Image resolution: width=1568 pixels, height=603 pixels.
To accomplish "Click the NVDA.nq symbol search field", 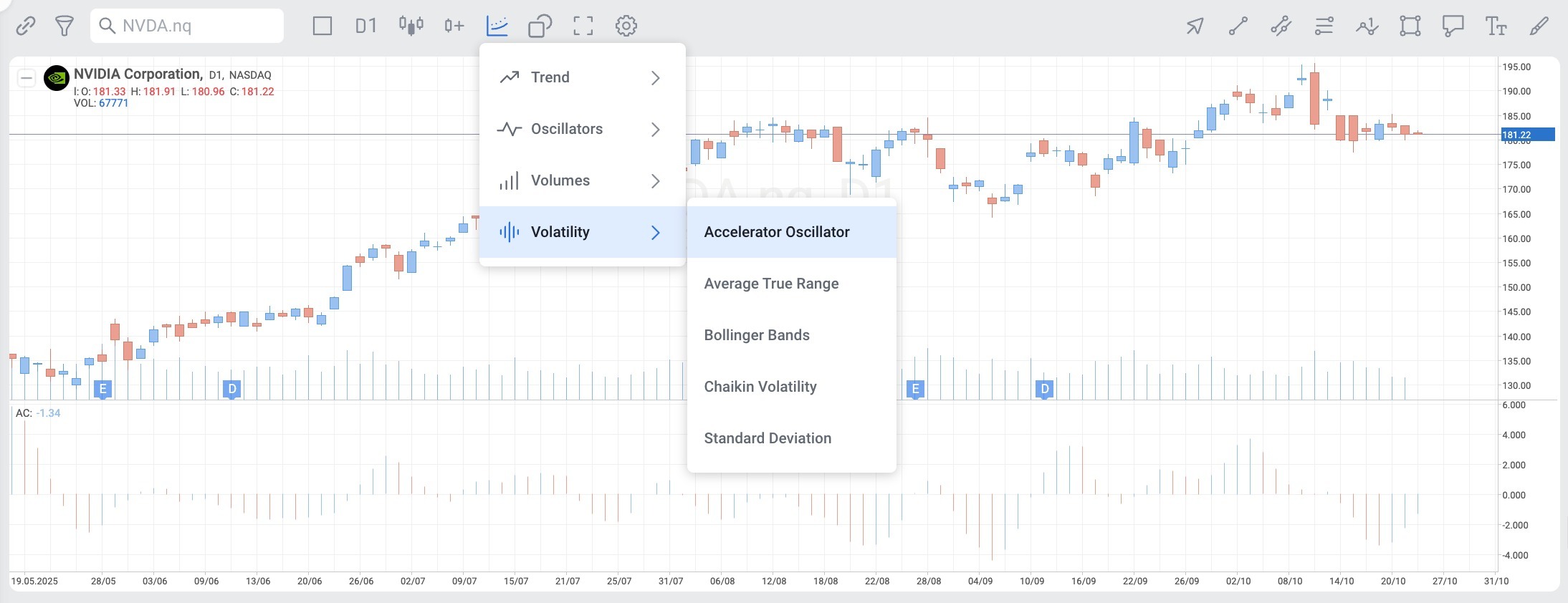I will (x=187, y=26).
